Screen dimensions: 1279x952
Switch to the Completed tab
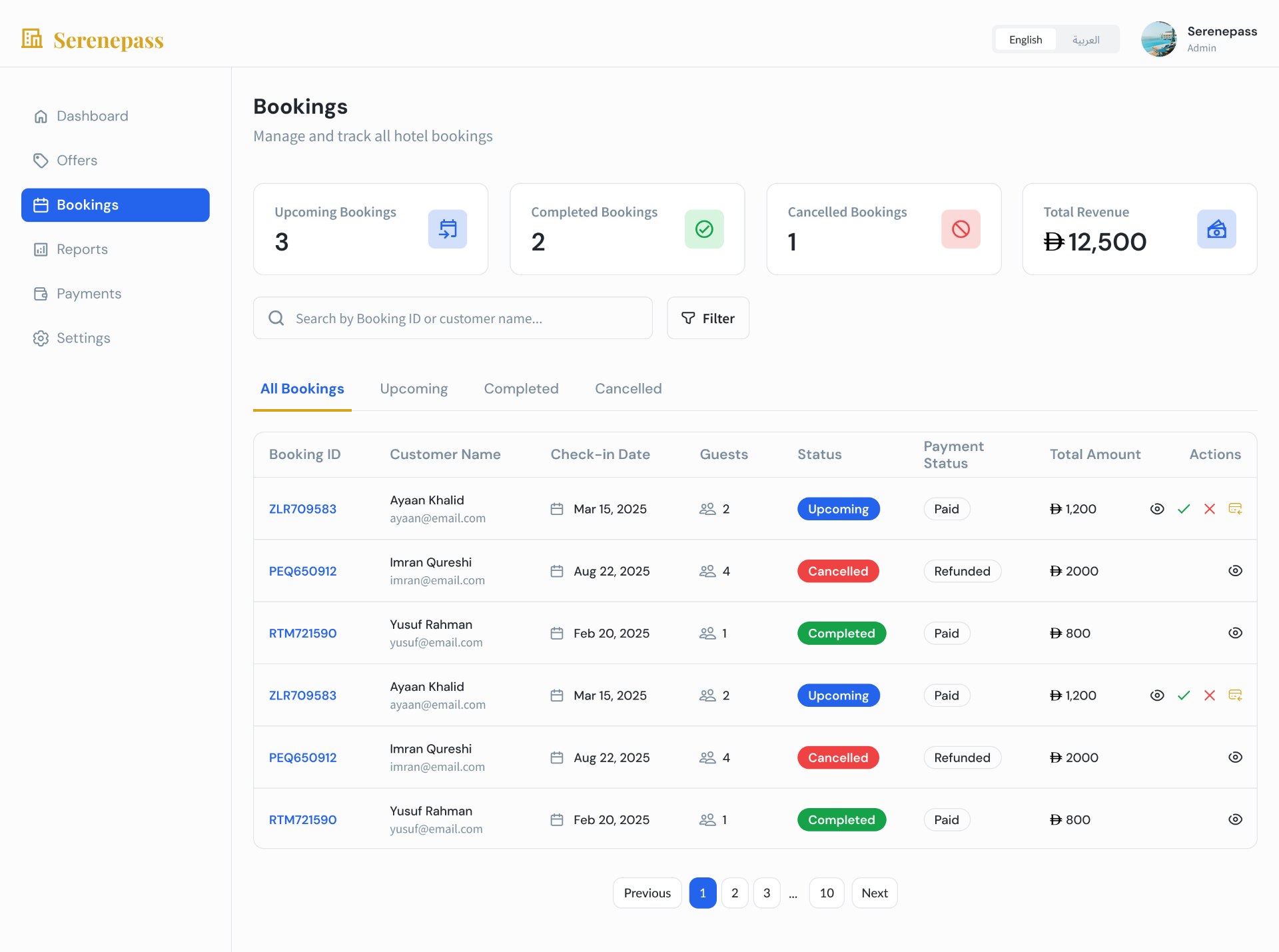pyautogui.click(x=521, y=388)
